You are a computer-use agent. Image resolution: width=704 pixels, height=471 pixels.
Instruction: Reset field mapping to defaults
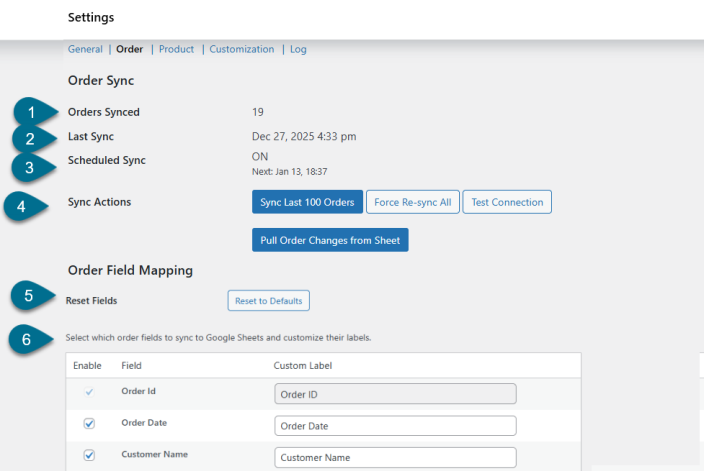point(268,300)
